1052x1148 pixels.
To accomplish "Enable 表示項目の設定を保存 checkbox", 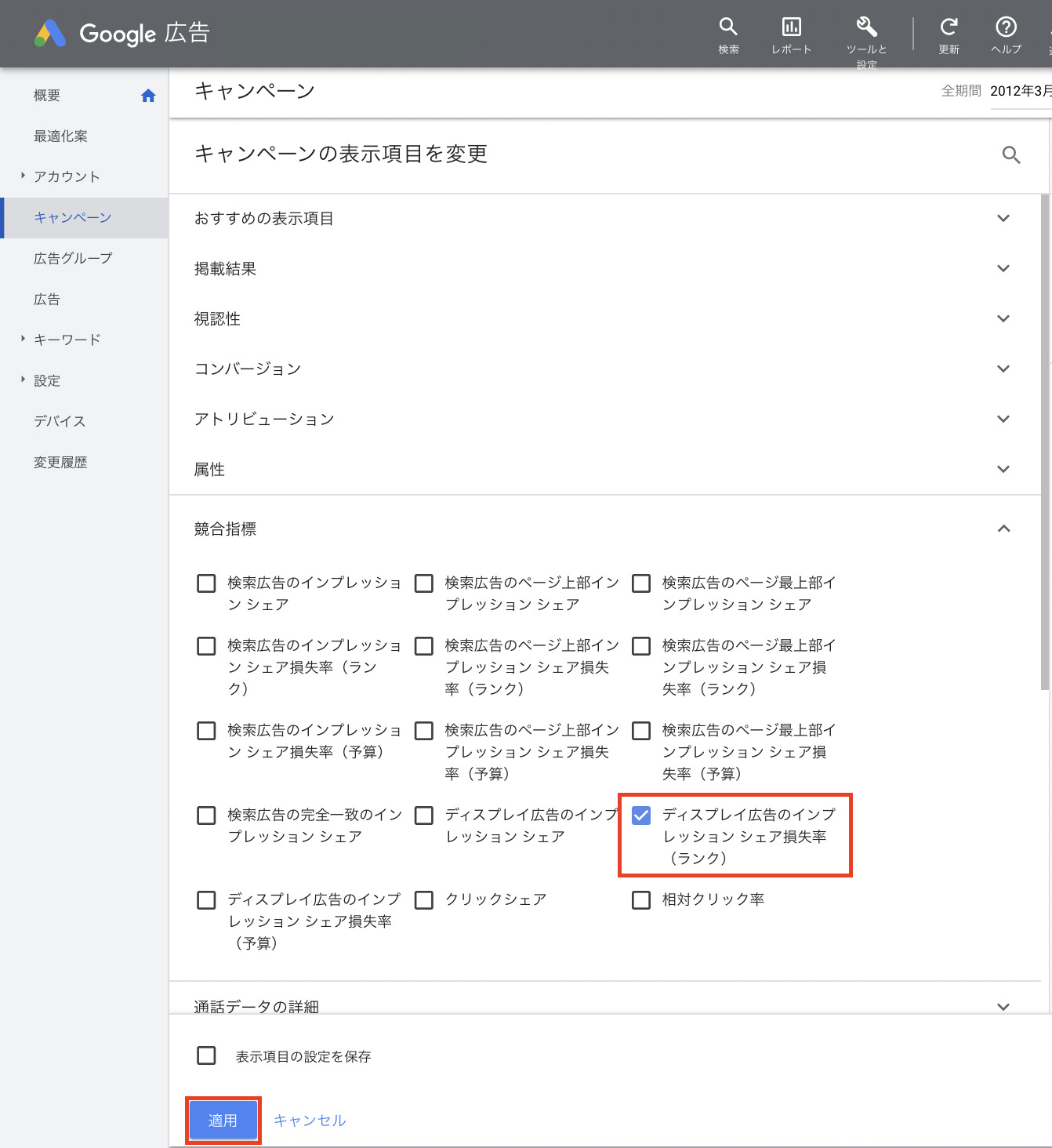I will click(206, 1055).
